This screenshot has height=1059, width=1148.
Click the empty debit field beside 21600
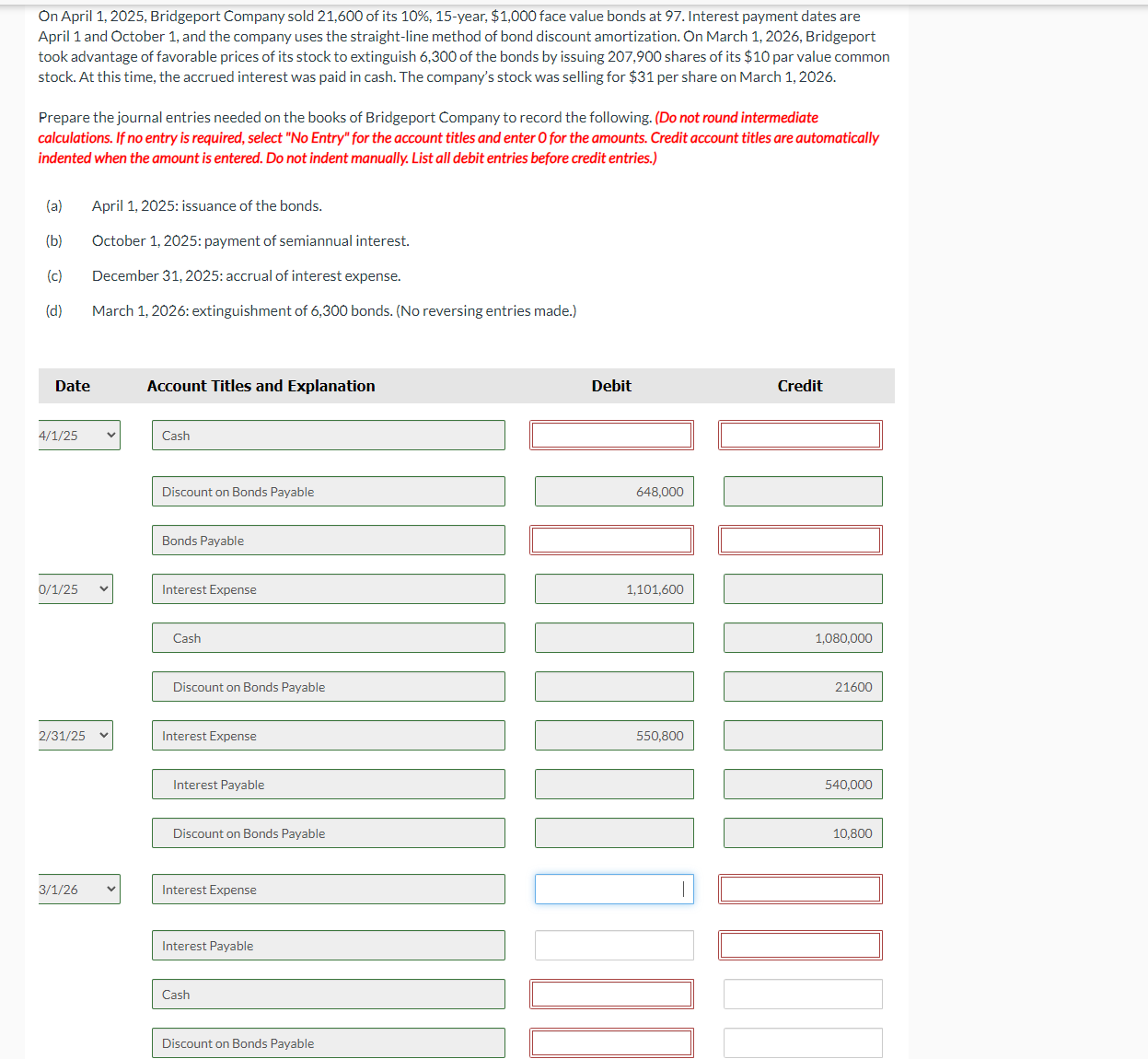point(614,687)
